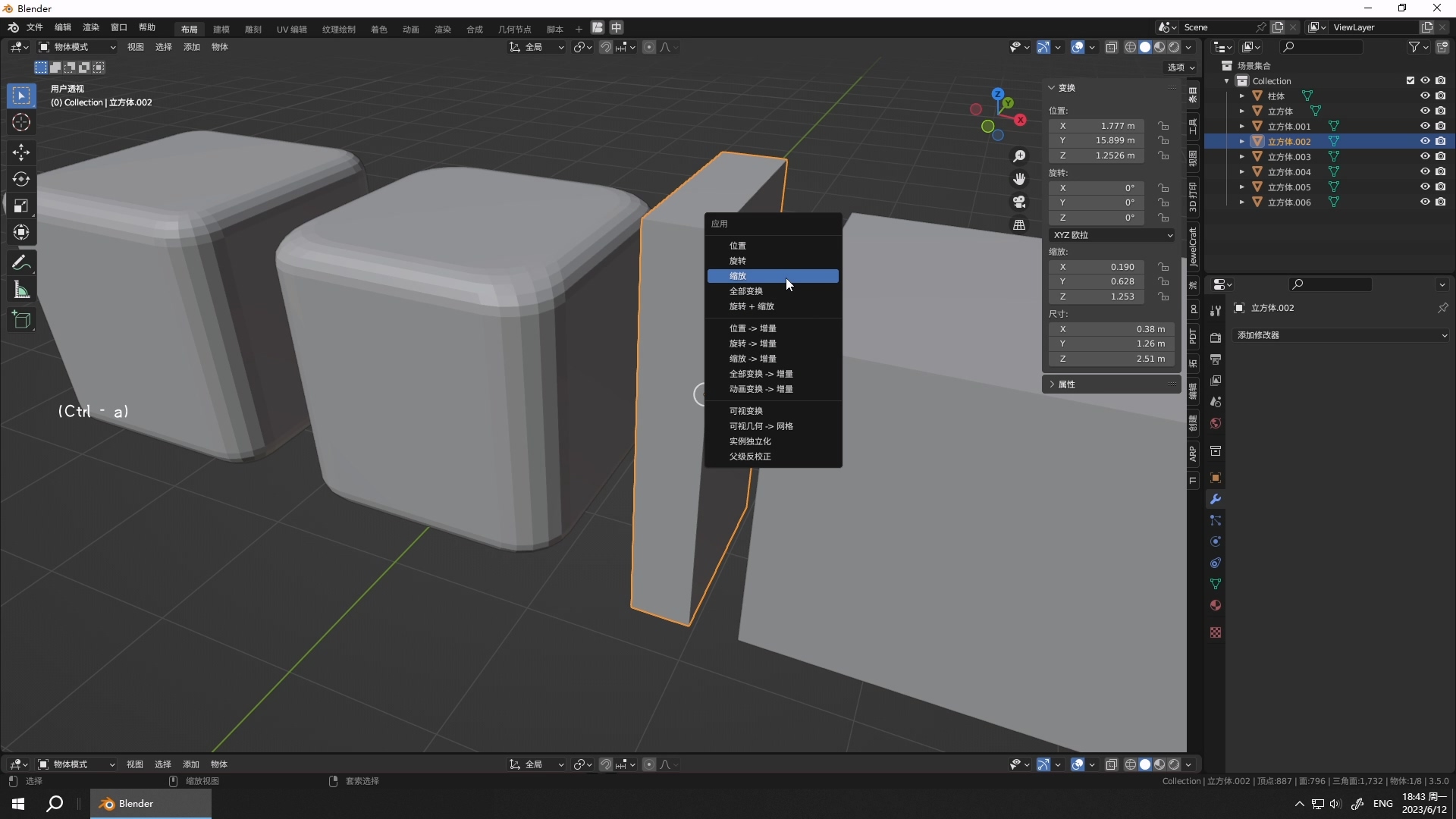The width and height of the screenshot is (1456, 819).
Task: Toggle lock on X location field
Action: tap(1163, 126)
